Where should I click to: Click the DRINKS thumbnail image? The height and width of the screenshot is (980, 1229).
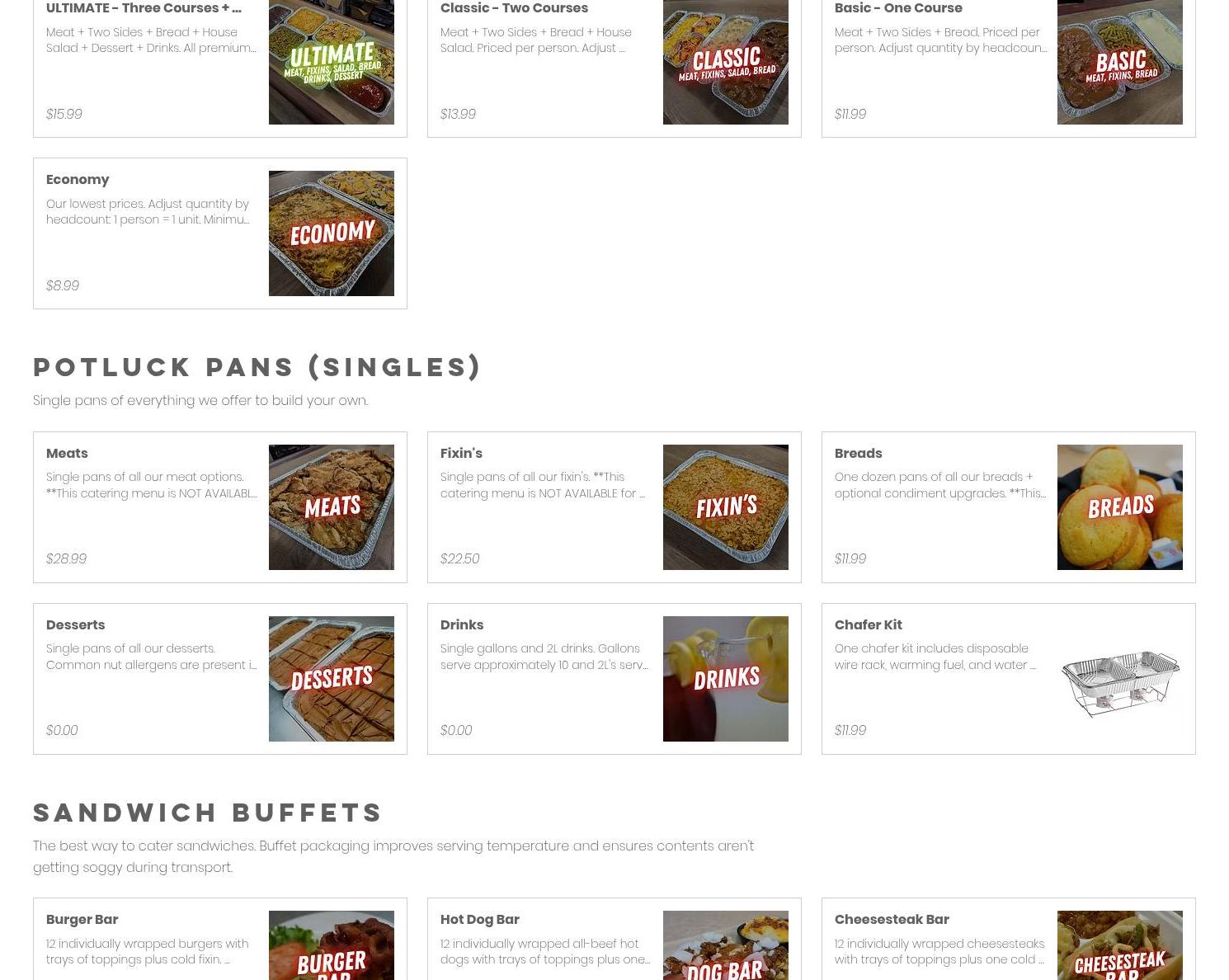coord(726,679)
